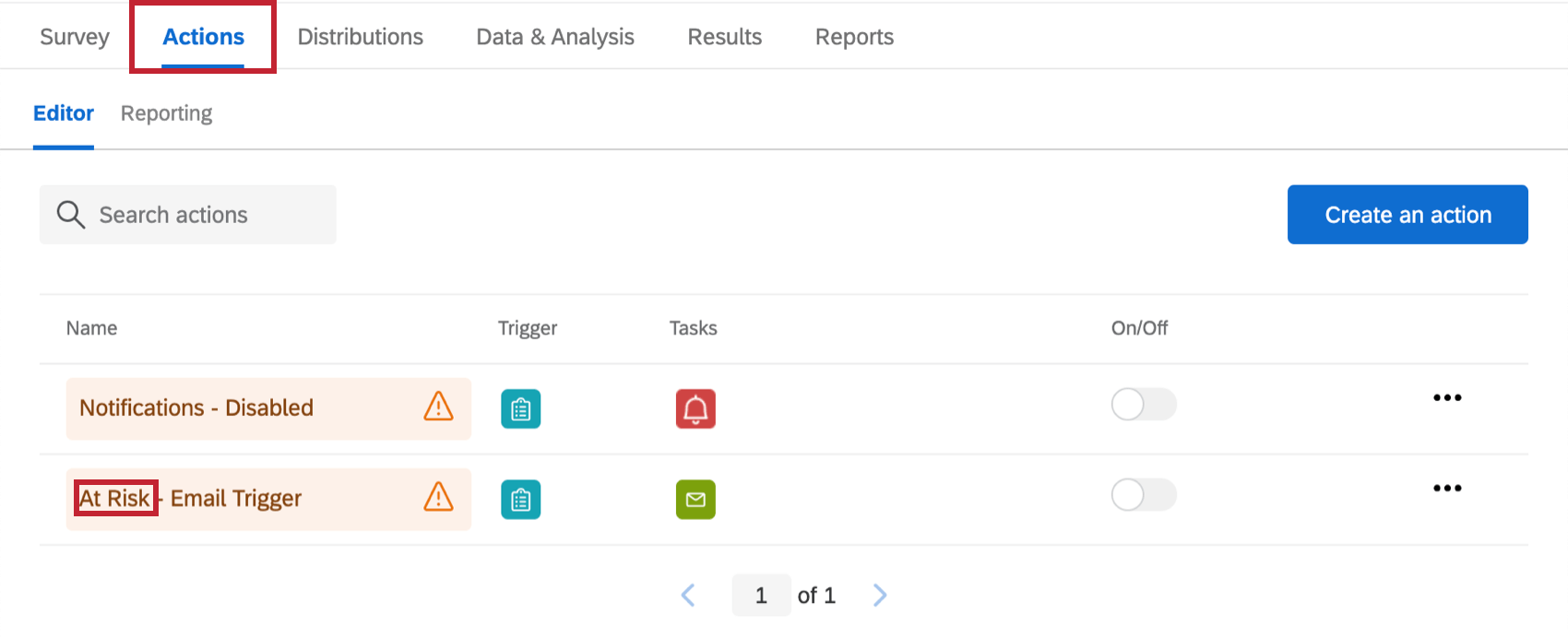Click the warning triangle on At Risk - Email Trigger
The height and width of the screenshot is (638, 1568).
click(x=438, y=497)
